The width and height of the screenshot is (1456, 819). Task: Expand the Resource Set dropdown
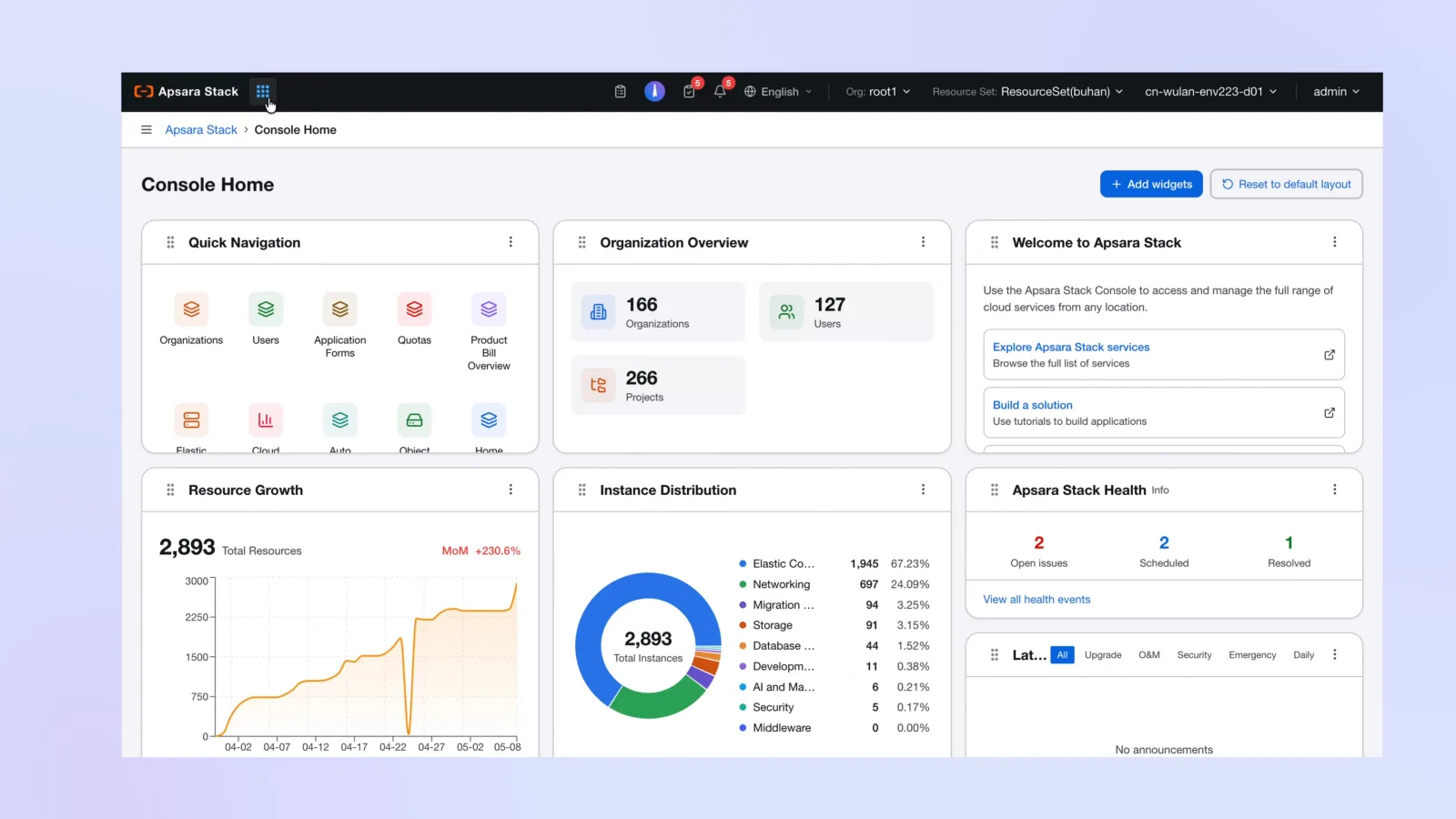click(x=1027, y=92)
